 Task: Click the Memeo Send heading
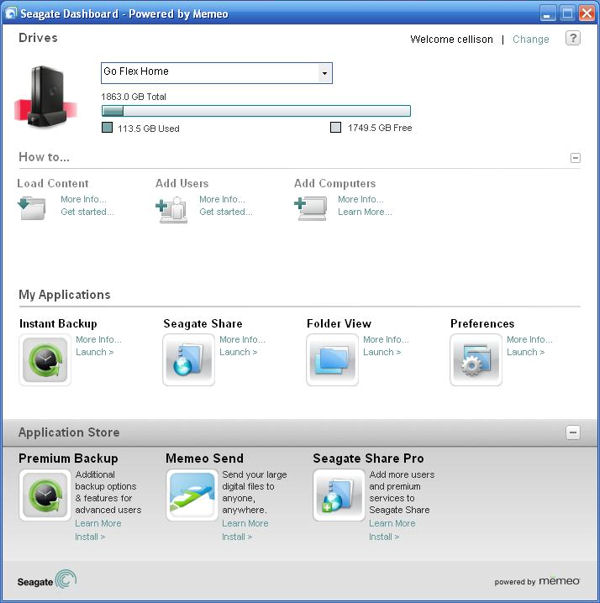point(205,458)
